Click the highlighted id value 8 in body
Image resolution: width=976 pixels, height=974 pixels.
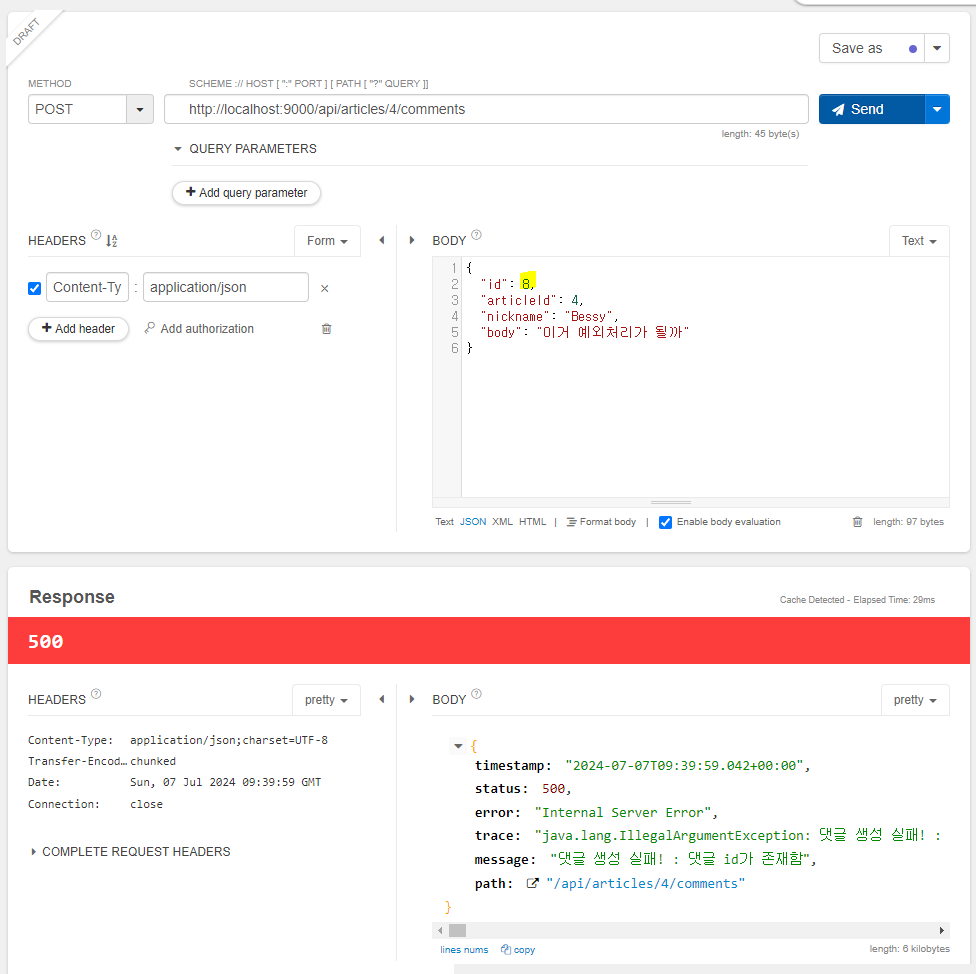coord(526,284)
